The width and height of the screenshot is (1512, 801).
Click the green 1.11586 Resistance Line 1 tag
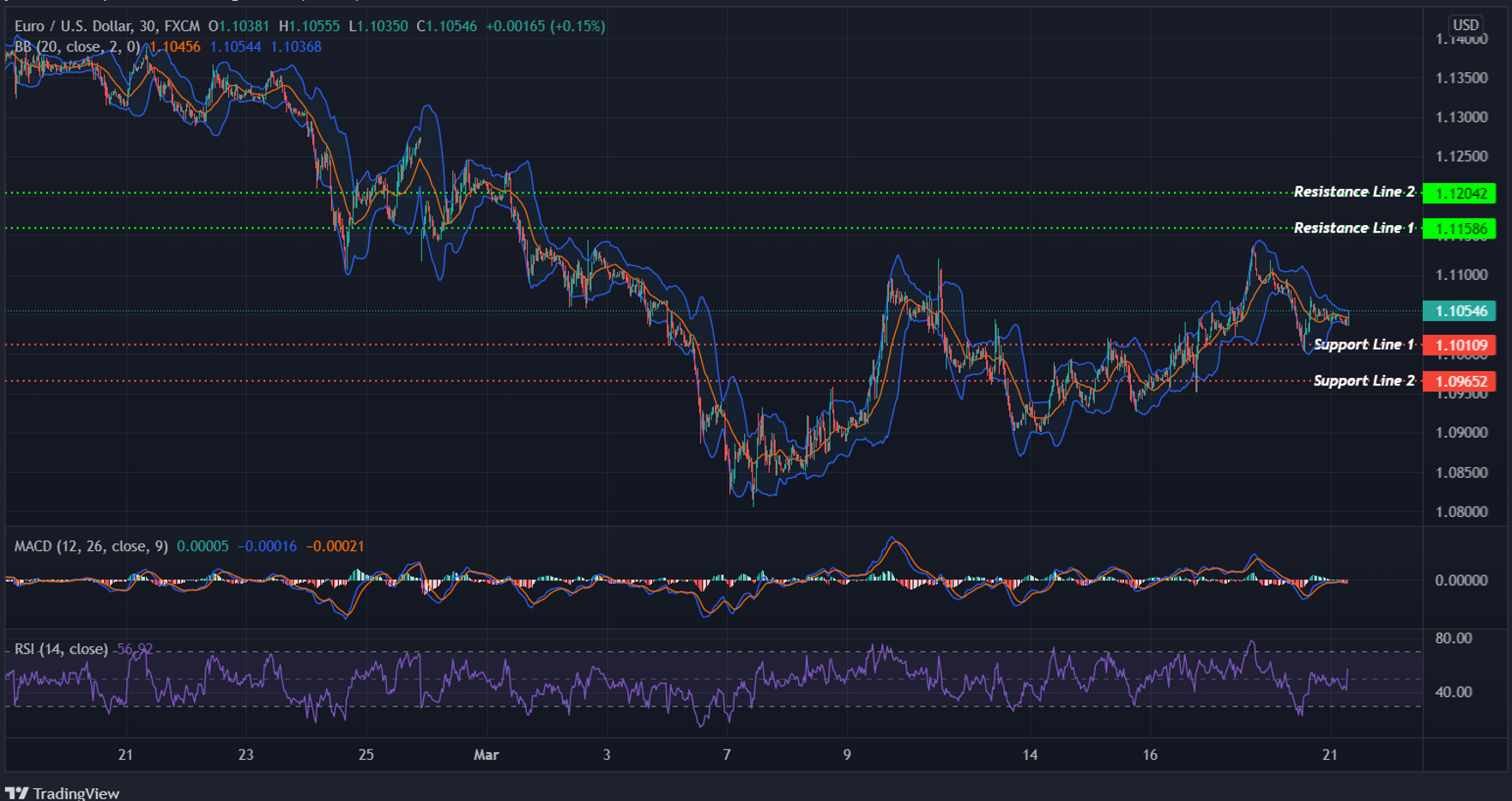[x=1459, y=228]
